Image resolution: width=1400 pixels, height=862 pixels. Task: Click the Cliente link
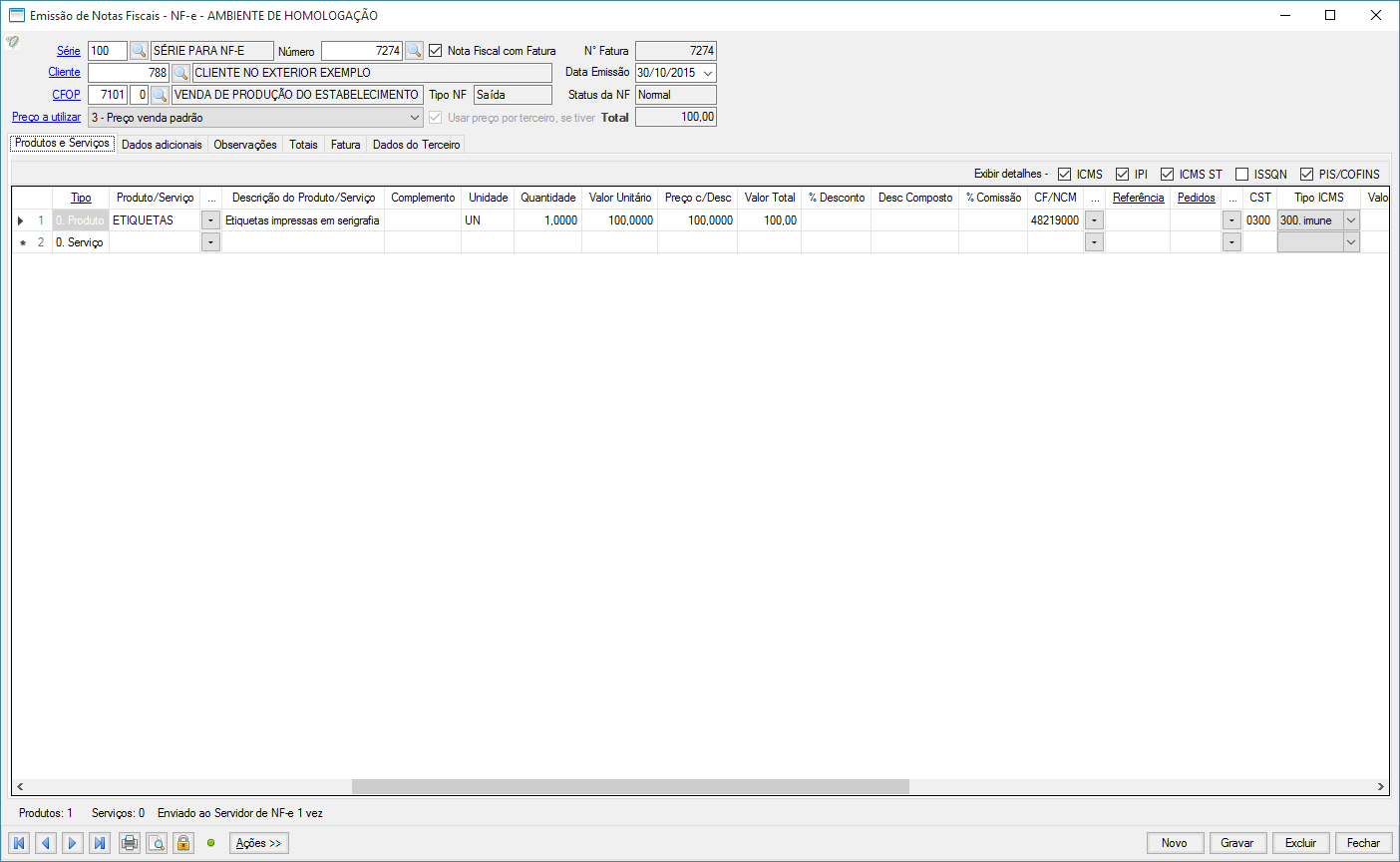coord(65,72)
